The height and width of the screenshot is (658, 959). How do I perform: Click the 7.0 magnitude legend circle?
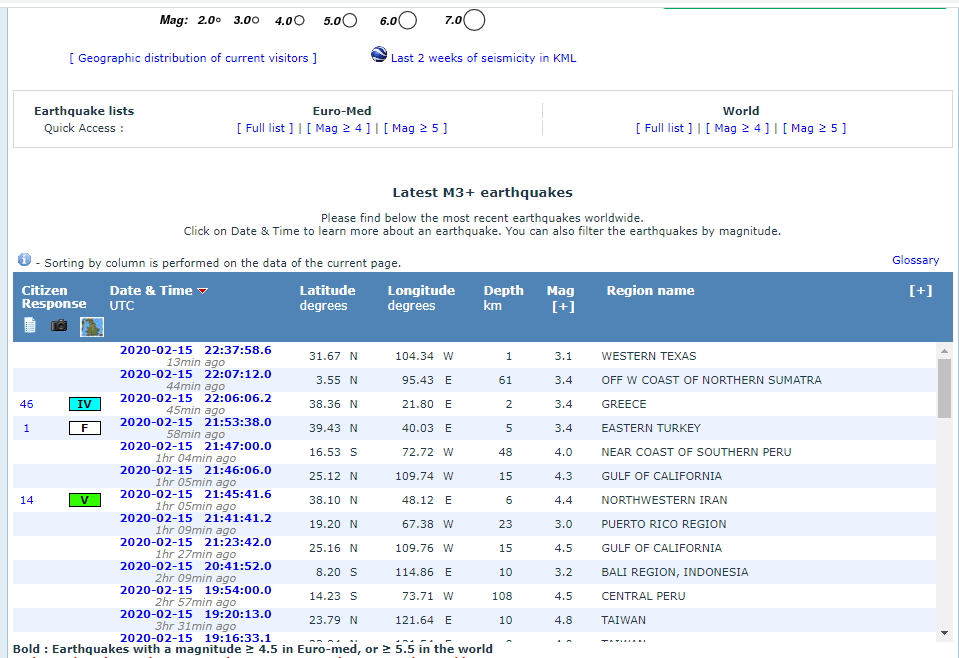pos(474,20)
